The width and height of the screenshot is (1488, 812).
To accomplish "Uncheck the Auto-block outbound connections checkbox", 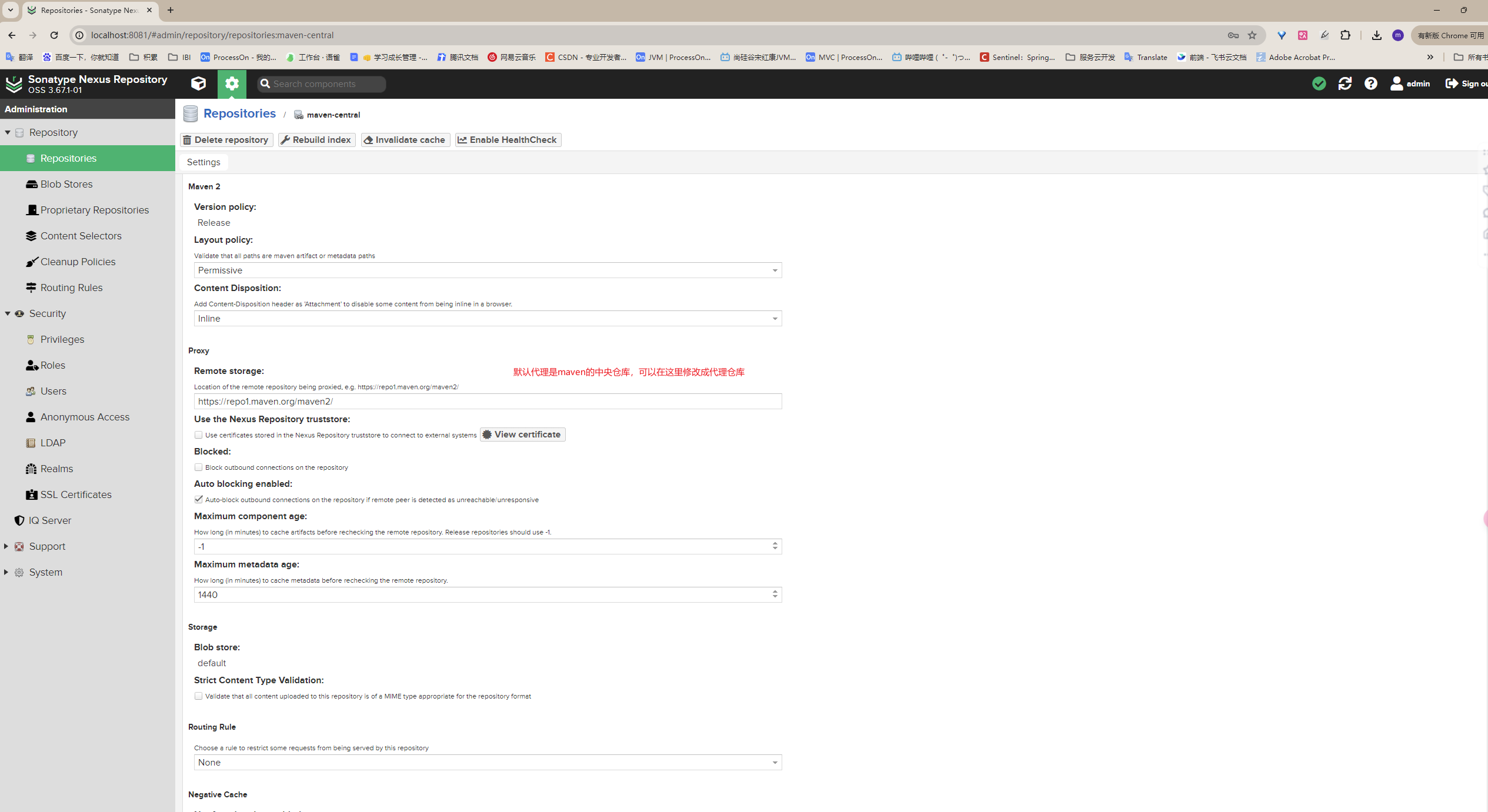I will click(198, 500).
